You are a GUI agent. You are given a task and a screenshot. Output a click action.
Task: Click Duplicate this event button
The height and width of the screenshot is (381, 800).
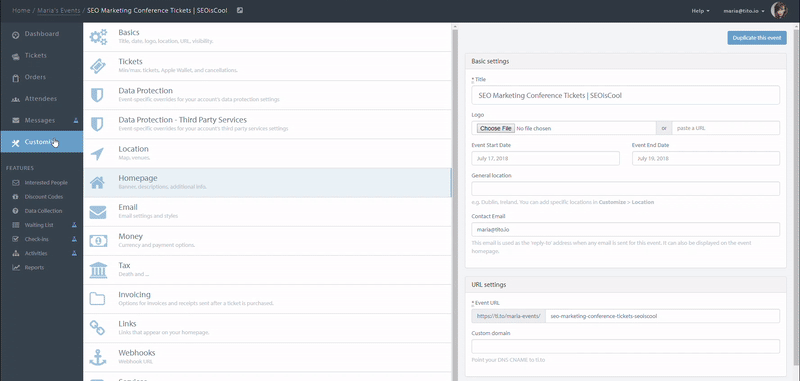point(757,38)
